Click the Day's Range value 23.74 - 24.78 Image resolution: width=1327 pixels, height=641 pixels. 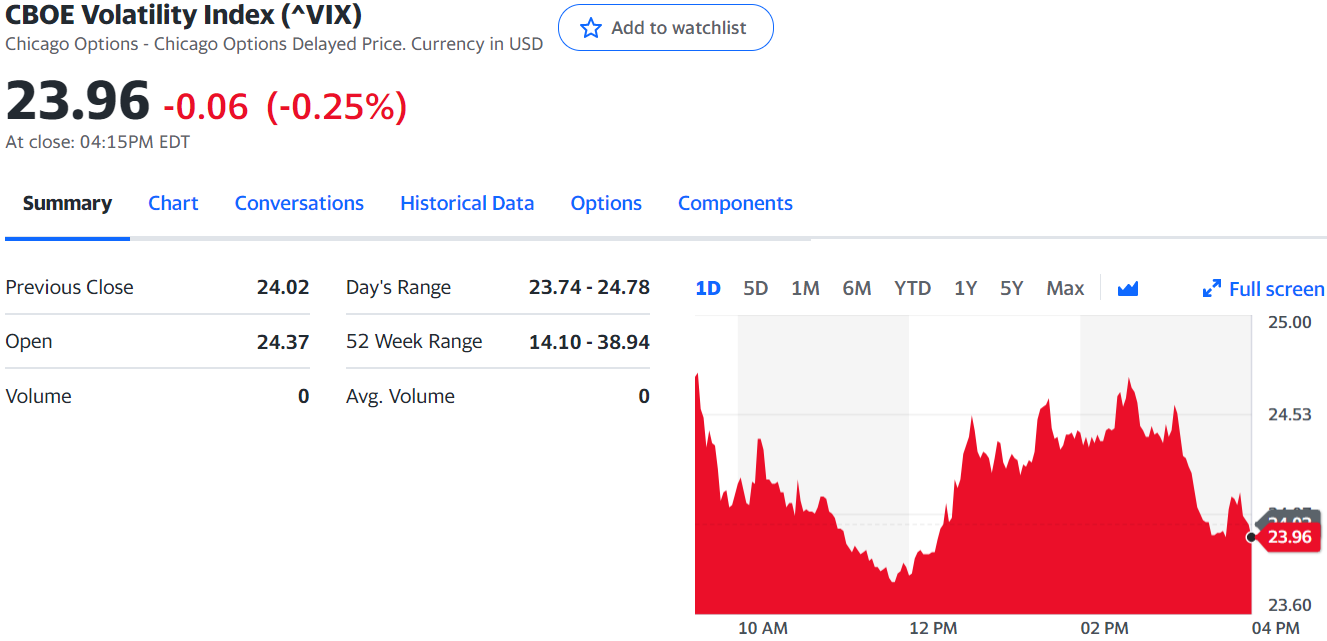pyautogui.click(x=589, y=287)
